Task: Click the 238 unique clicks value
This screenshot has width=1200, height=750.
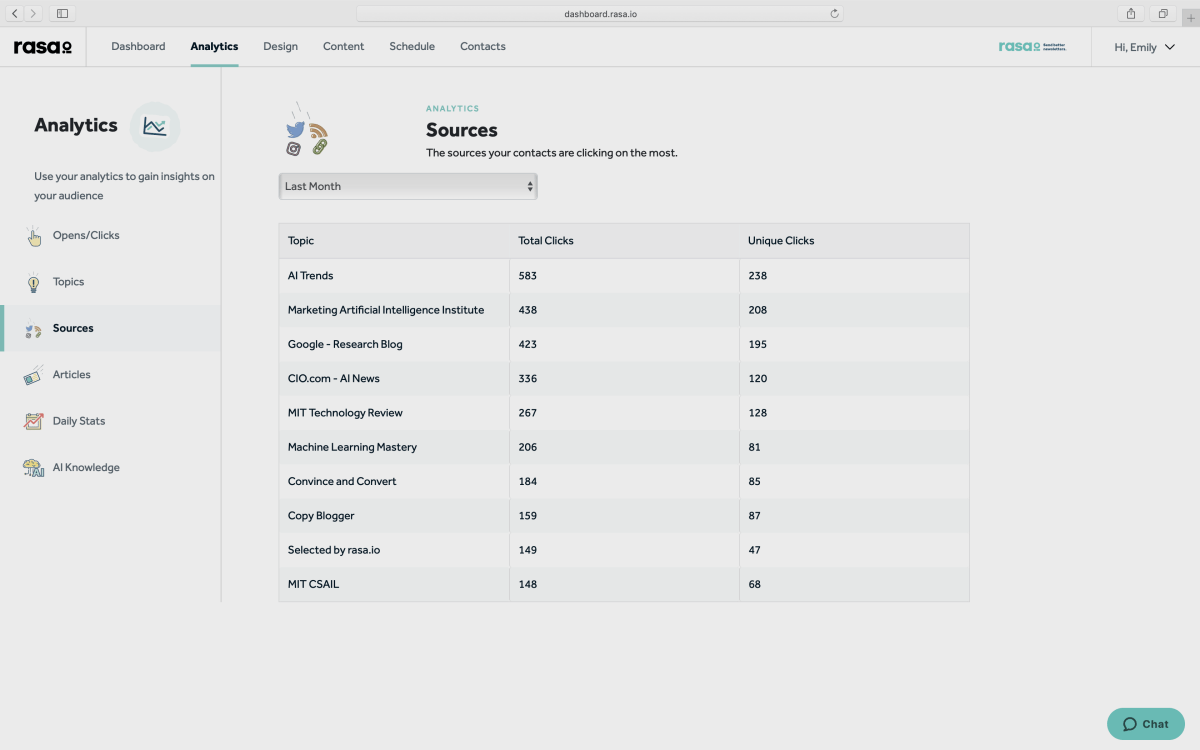Action: pos(757,276)
